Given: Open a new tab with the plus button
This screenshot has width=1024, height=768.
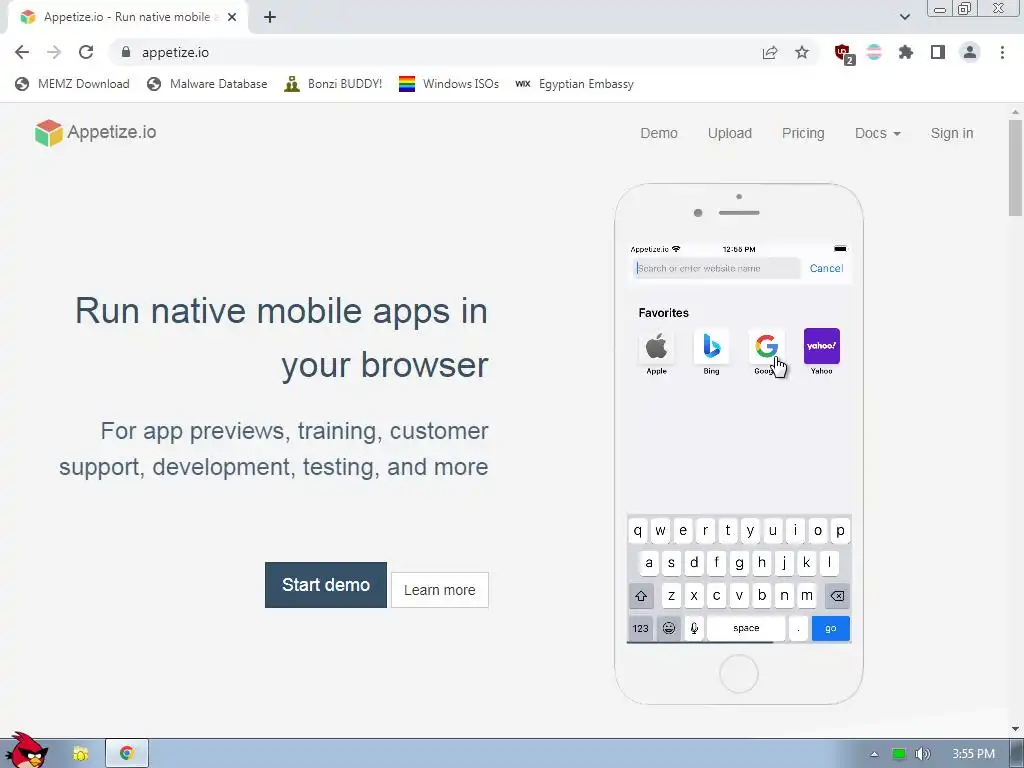Looking at the screenshot, I should (x=270, y=17).
